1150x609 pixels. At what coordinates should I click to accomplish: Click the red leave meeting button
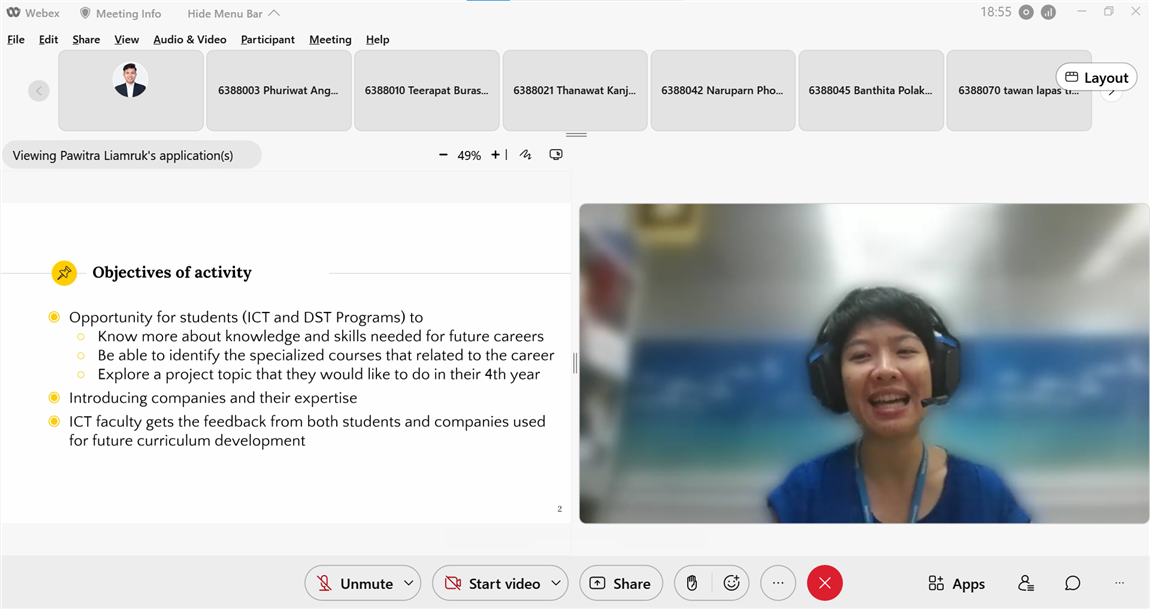[x=824, y=583]
